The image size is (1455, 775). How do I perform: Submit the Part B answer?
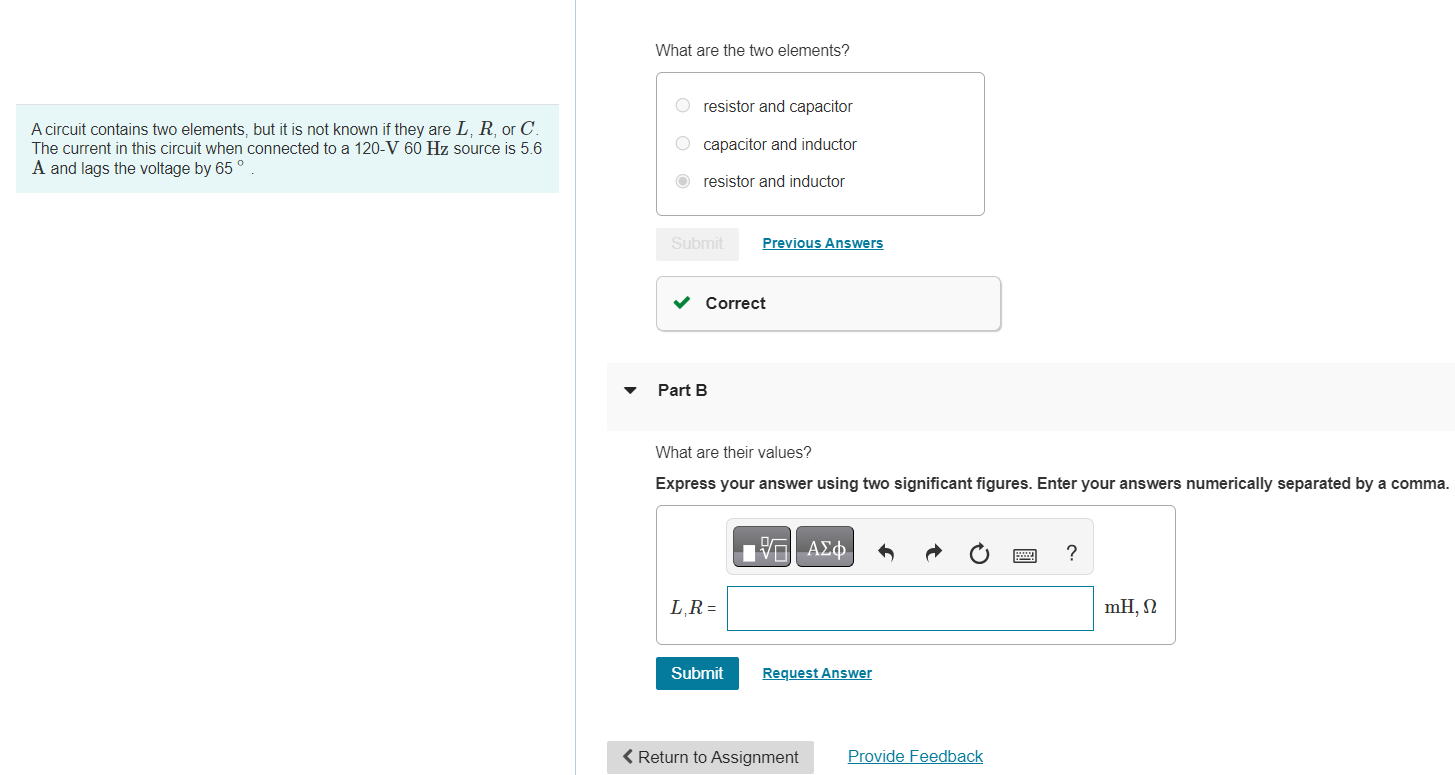[x=696, y=673]
